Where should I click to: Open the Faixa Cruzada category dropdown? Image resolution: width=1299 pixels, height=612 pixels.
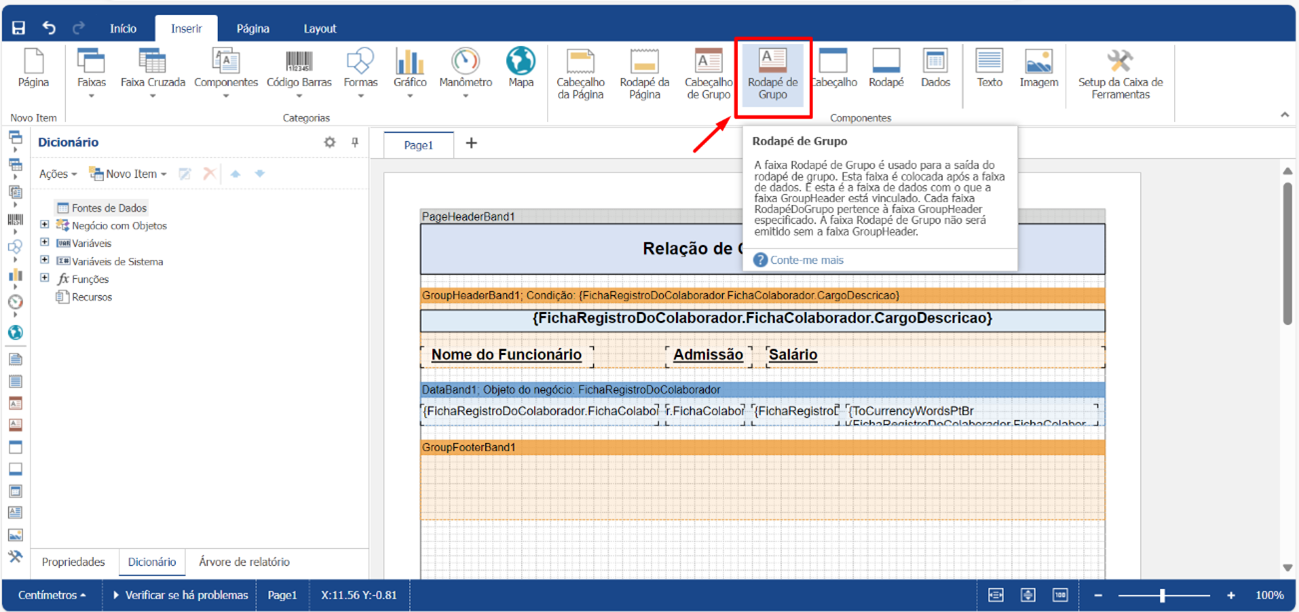pyautogui.click(x=153, y=72)
